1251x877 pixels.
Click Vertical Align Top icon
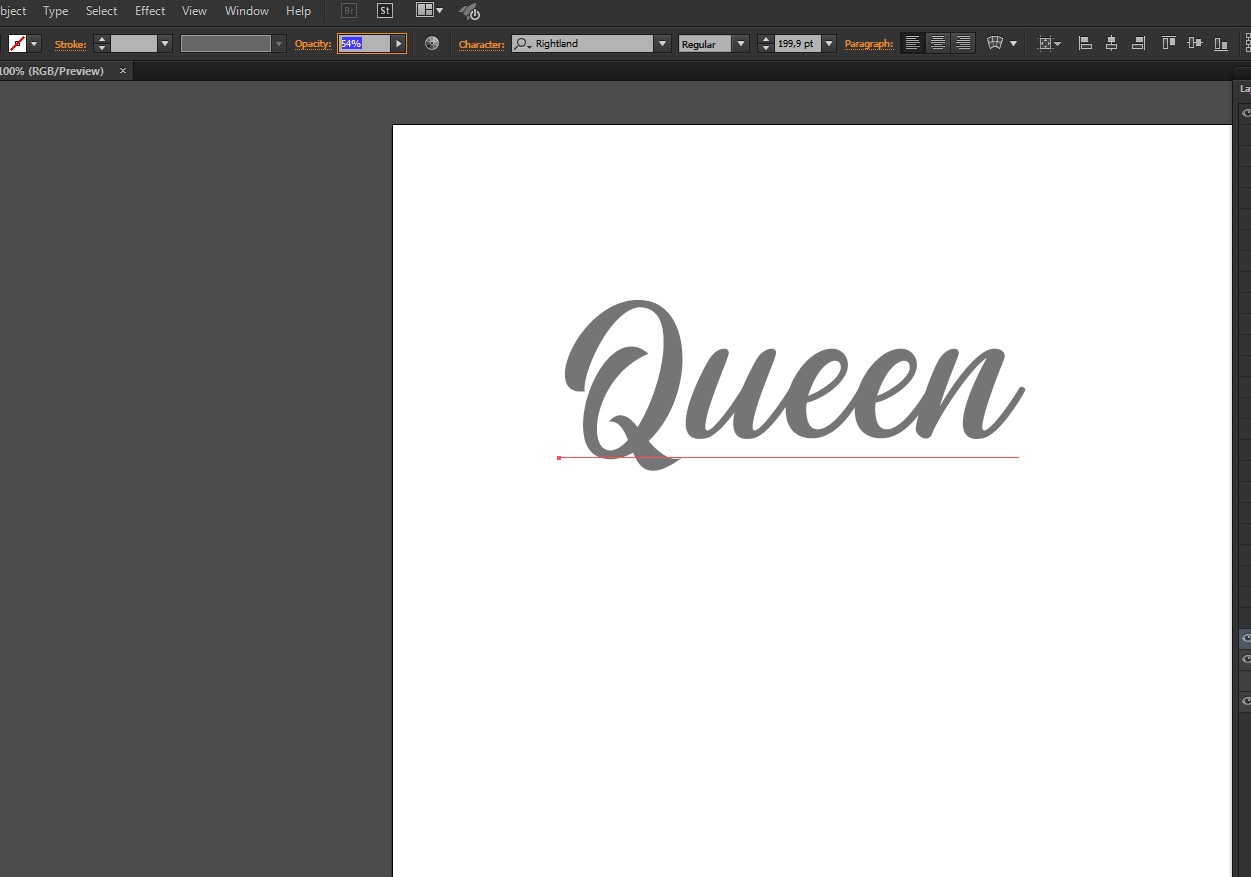pos(1168,44)
